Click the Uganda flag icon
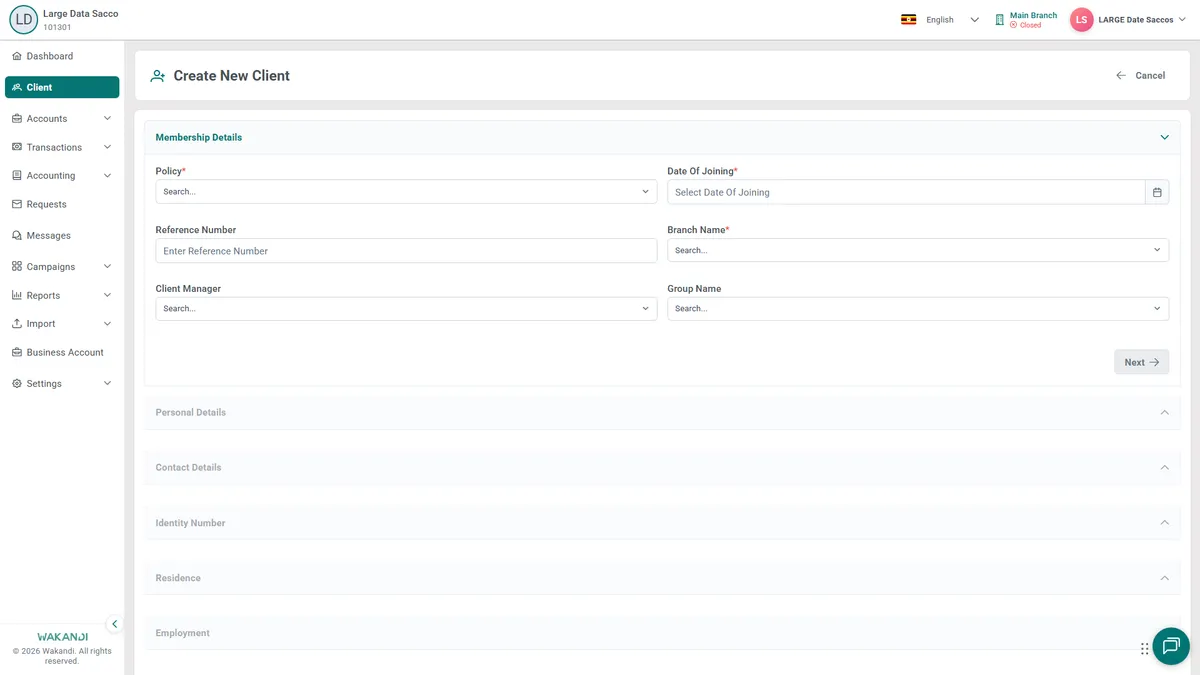Image resolution: width=1200 pixels, height=675 pixels. [908, 19]
